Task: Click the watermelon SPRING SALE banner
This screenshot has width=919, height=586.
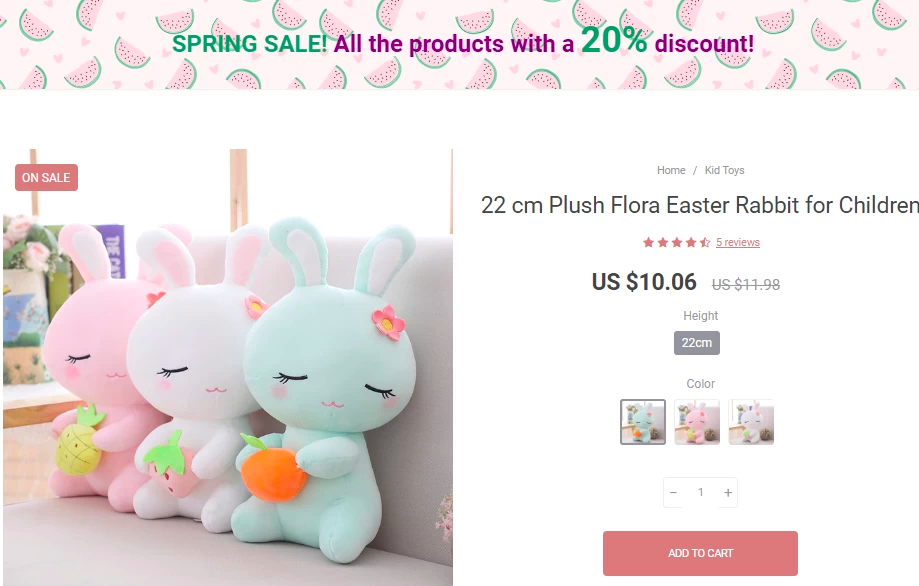Action: pos(459,44)
